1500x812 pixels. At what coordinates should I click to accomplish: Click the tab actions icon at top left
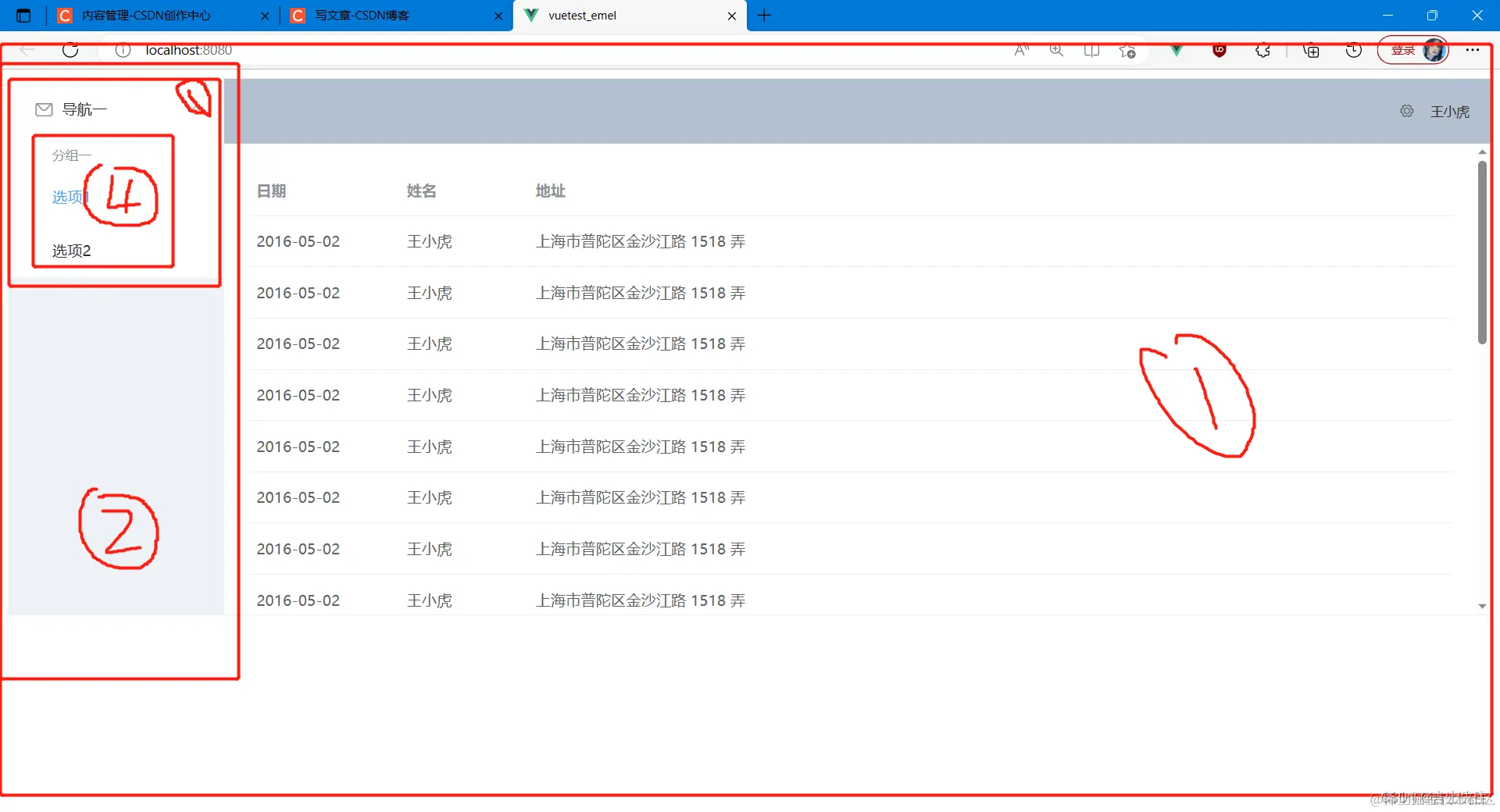click(23, 16)
